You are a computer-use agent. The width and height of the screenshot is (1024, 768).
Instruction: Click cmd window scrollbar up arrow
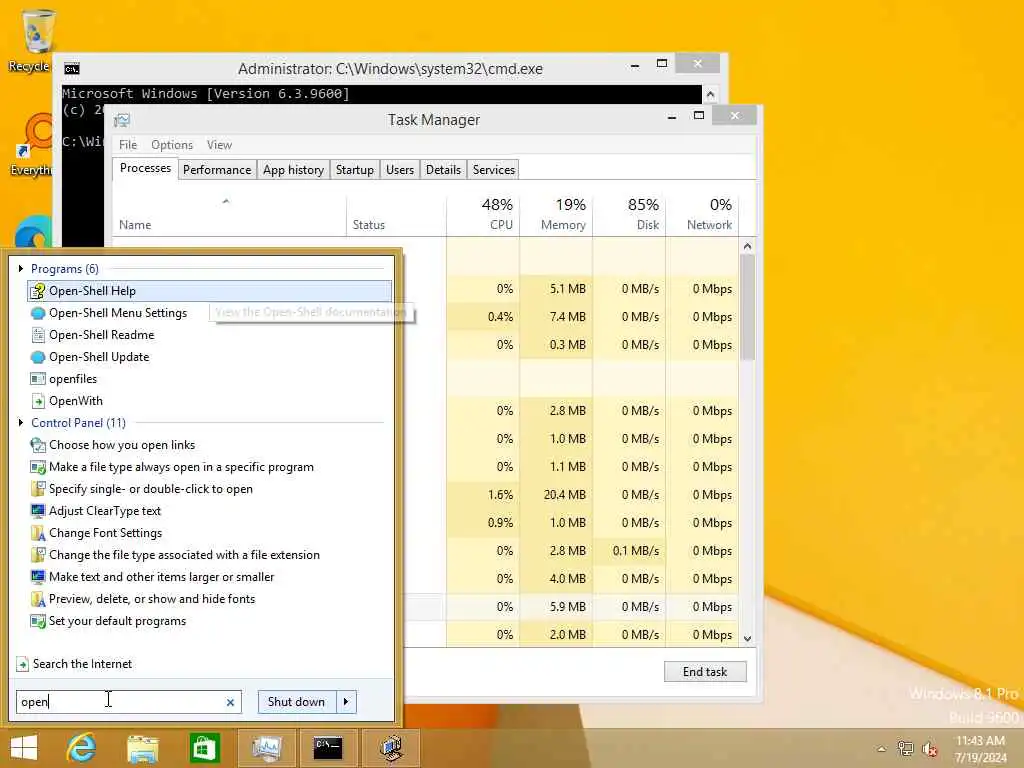click(x=711, y=95)
